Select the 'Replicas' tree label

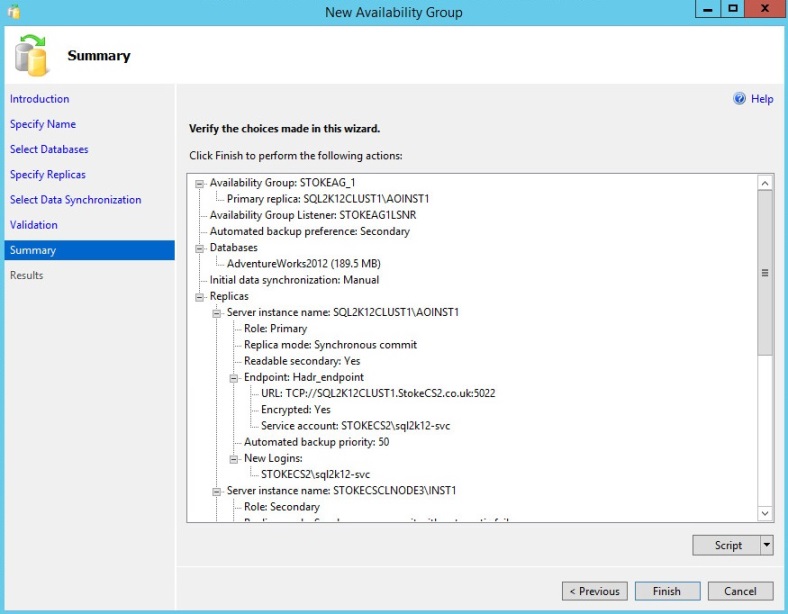pyautogui.click(x=229, y=296)
